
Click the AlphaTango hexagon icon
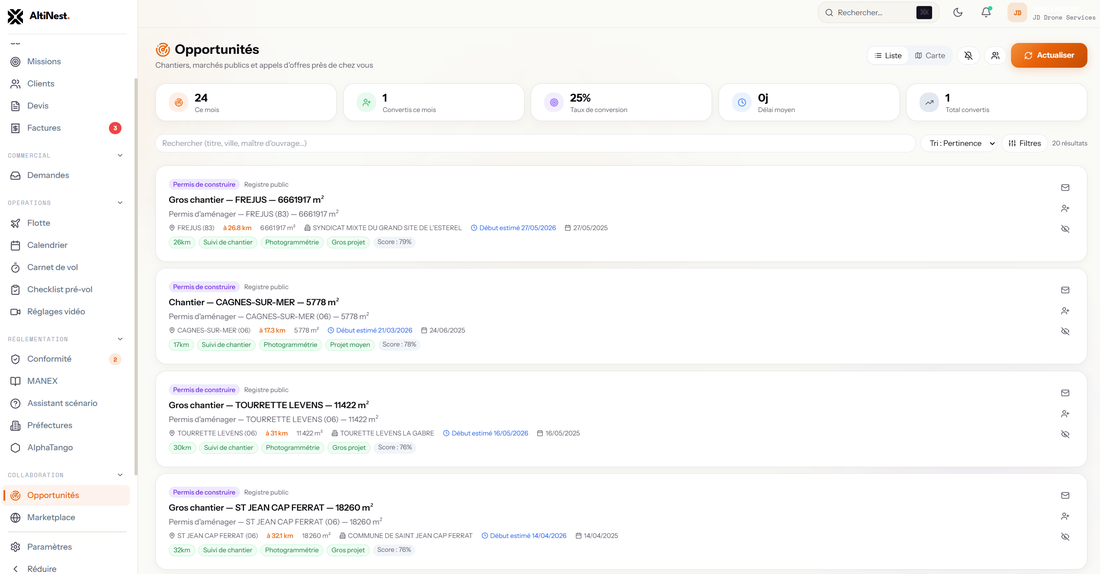[x=15, y=448]
